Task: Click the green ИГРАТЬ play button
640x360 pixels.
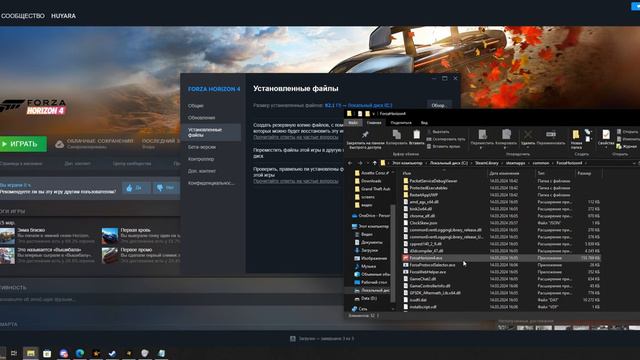Action: tap(23, 144)
